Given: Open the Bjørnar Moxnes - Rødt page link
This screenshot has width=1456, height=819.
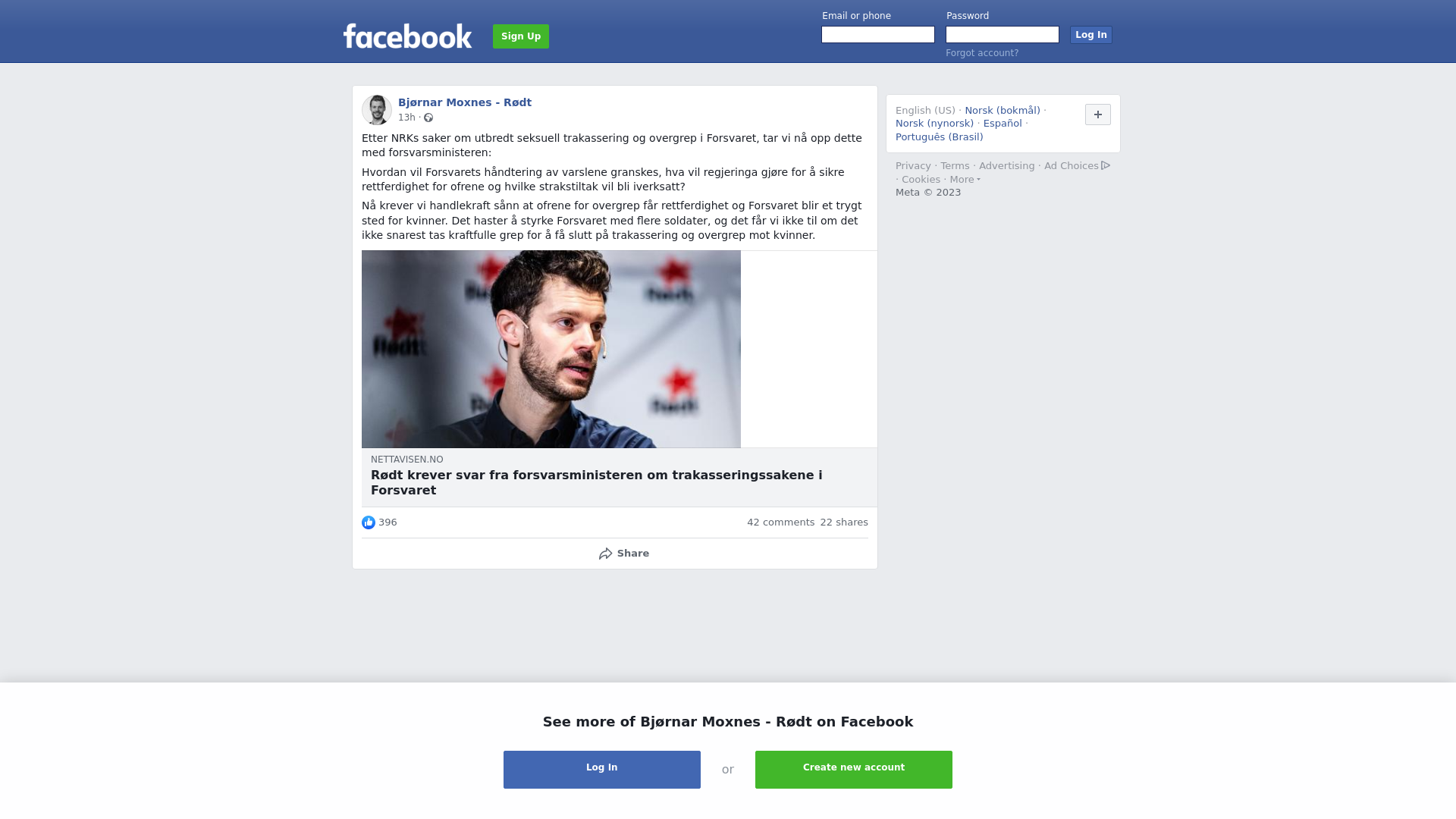Looking at the screenshot, I should pos(465,102).
